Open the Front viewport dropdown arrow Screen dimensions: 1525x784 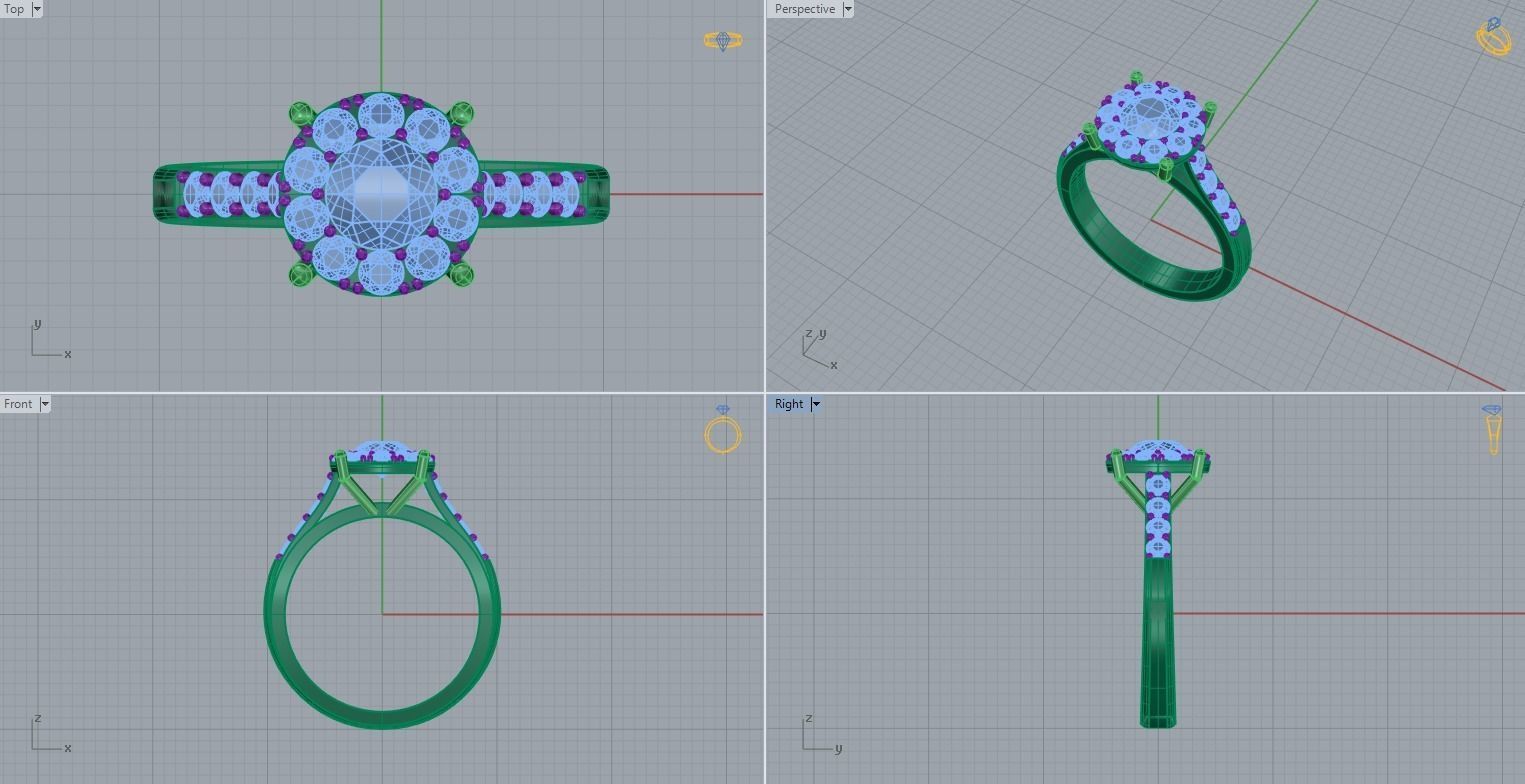pyautogui.click(x=44, y=404)
